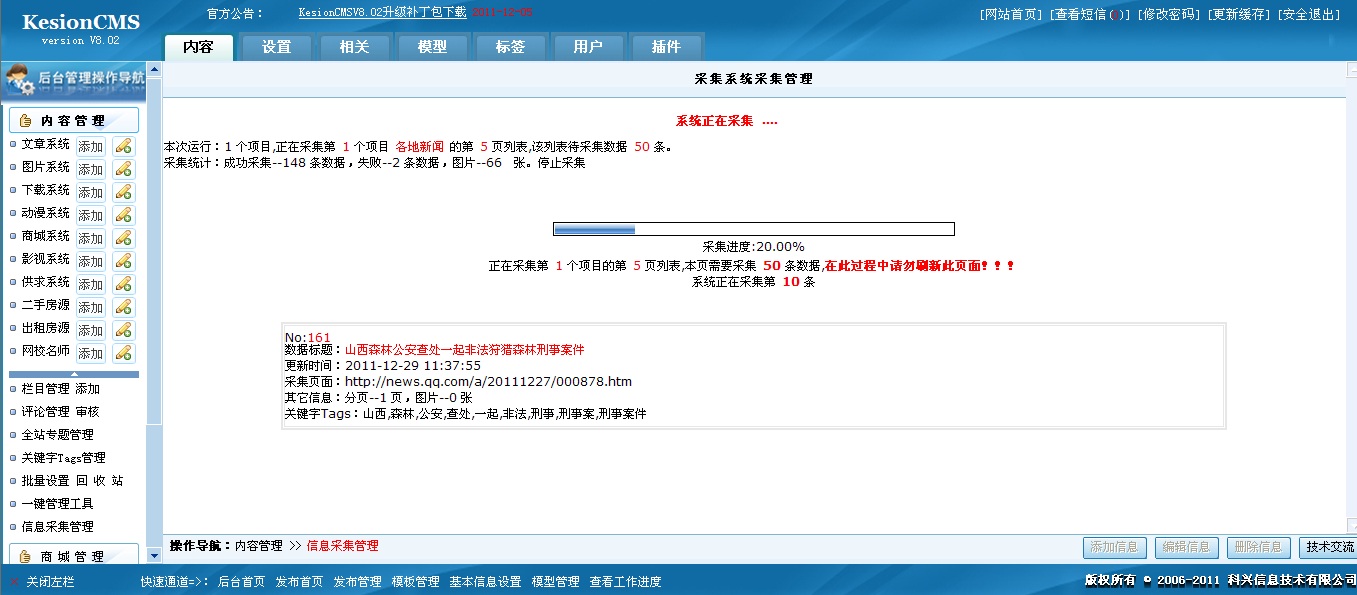The height and width of the screenshot is (595, 1357).
Task: Click 发布管理 shortcut in bottom bar
Action: point(358,582)
